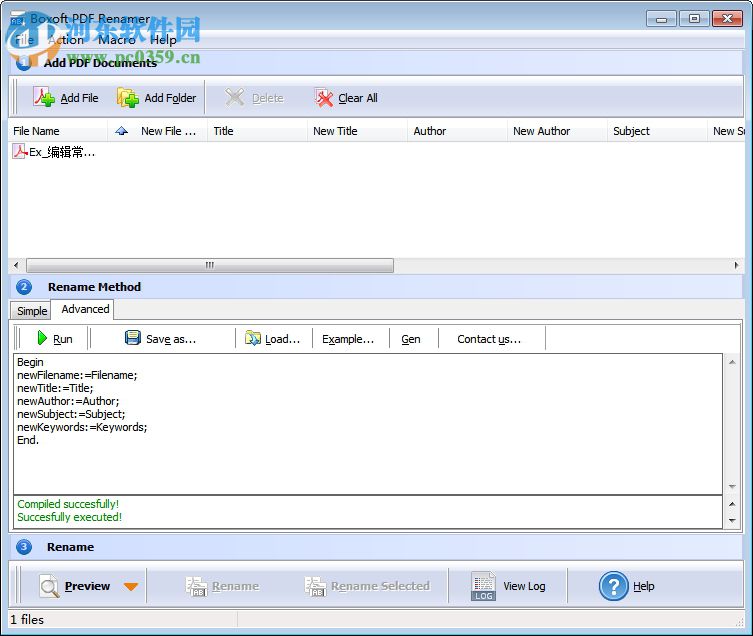The width and height of the screenshot is (753, 636).
Task: Click the New Title column header
Action: coord(357,131)
